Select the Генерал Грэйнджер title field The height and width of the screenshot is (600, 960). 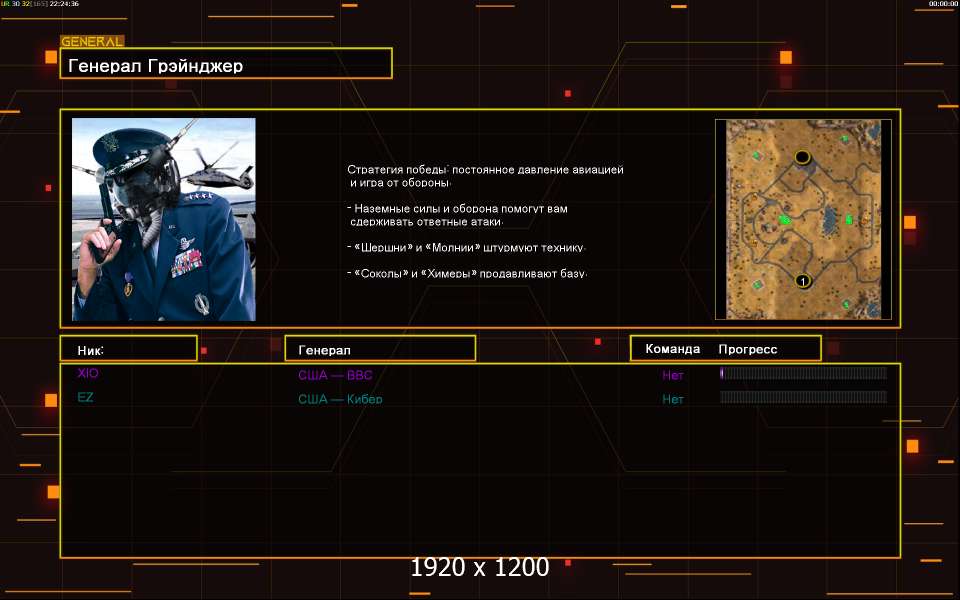click(x=226, y=65)
